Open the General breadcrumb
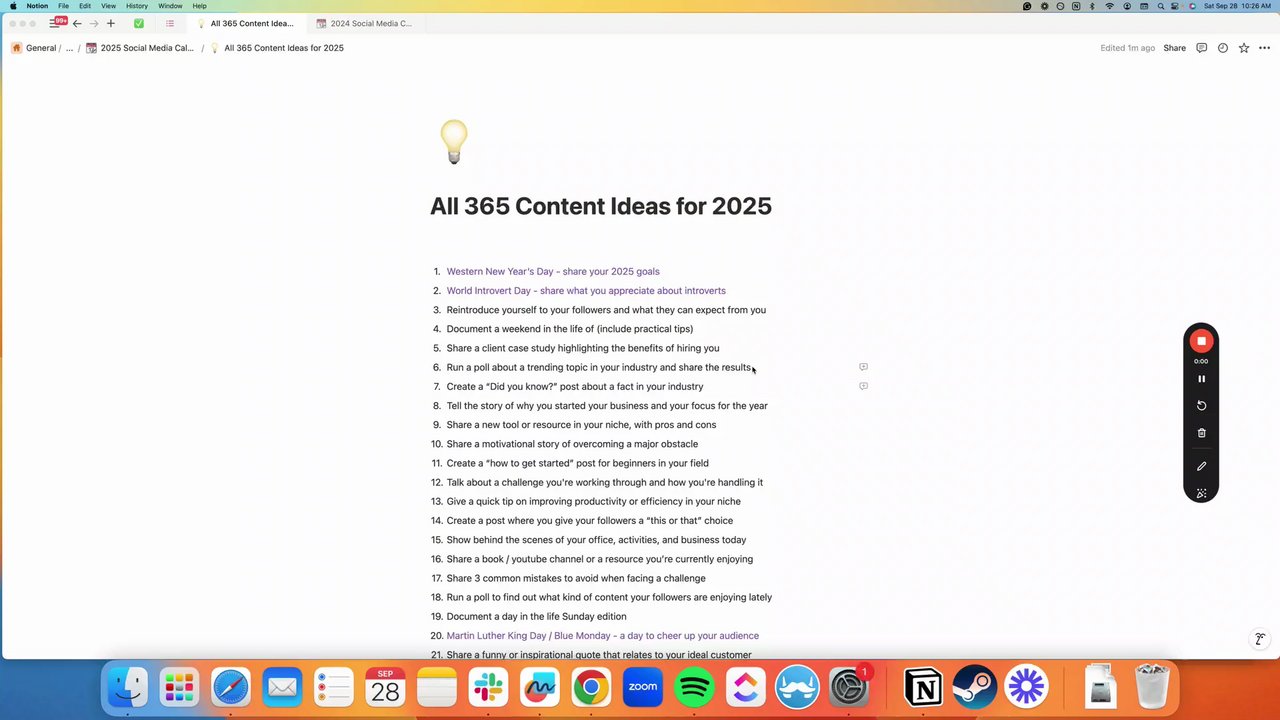This screenshot has width=1280, height=720. tap(34, 48)
